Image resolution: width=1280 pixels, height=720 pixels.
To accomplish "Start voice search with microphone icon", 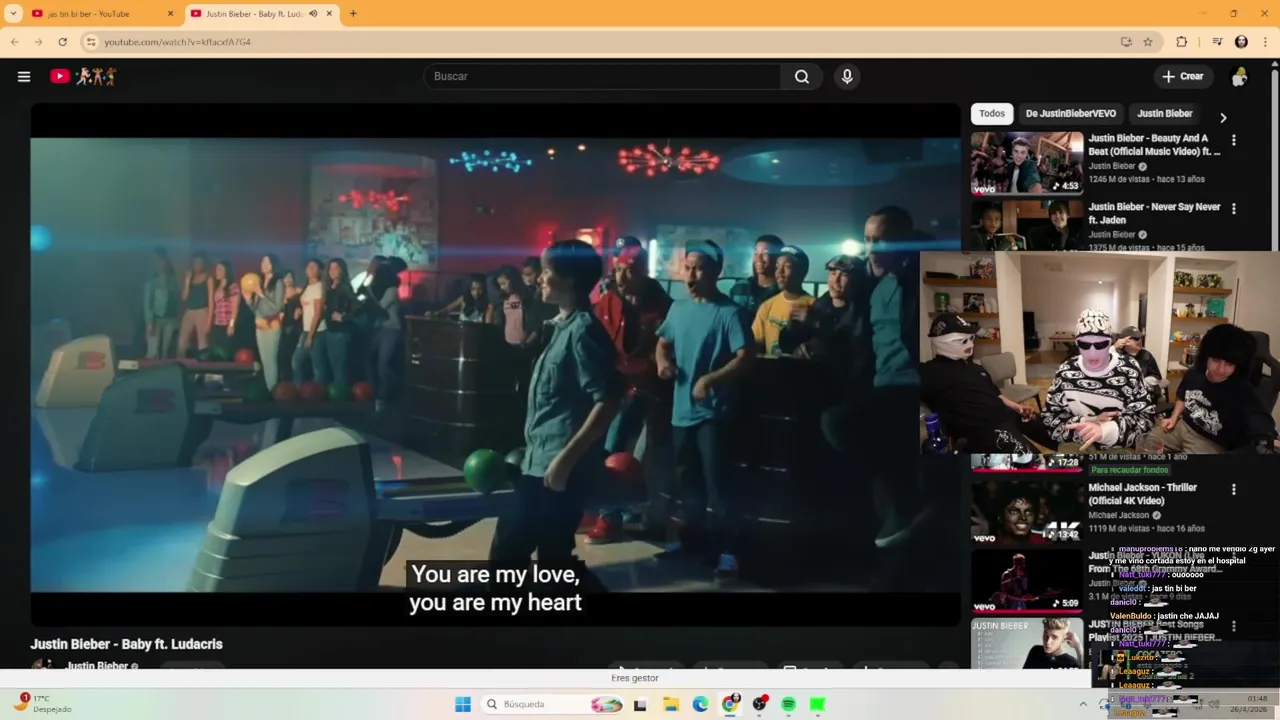I will click(x=847, y=77).
